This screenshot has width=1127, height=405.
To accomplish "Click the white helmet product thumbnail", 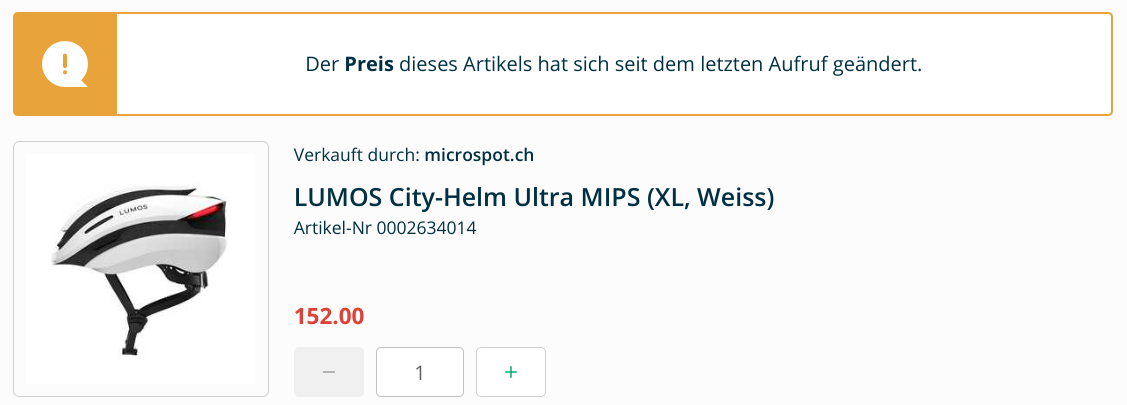I will pyautogui.click(x=141, y=269).
